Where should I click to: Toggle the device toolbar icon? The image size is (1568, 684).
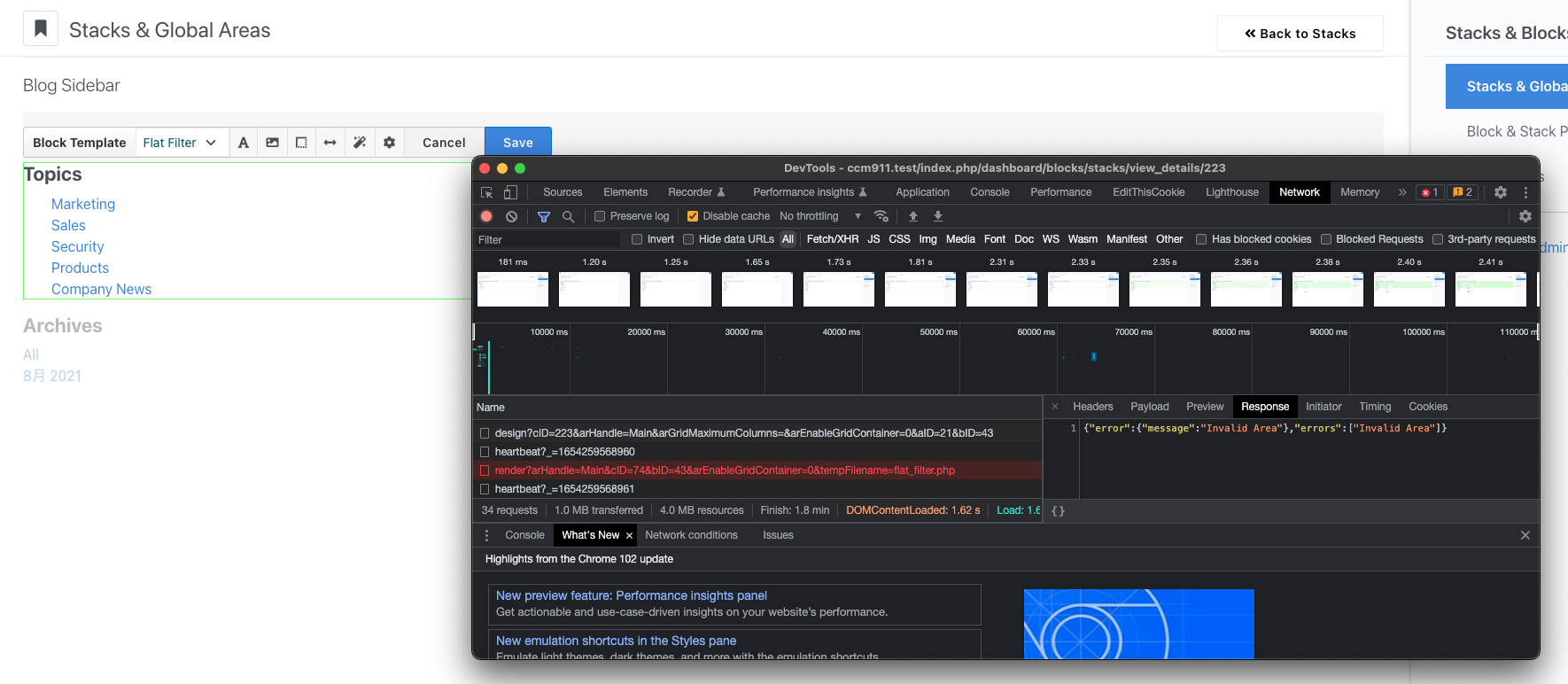tap(510, 192)
